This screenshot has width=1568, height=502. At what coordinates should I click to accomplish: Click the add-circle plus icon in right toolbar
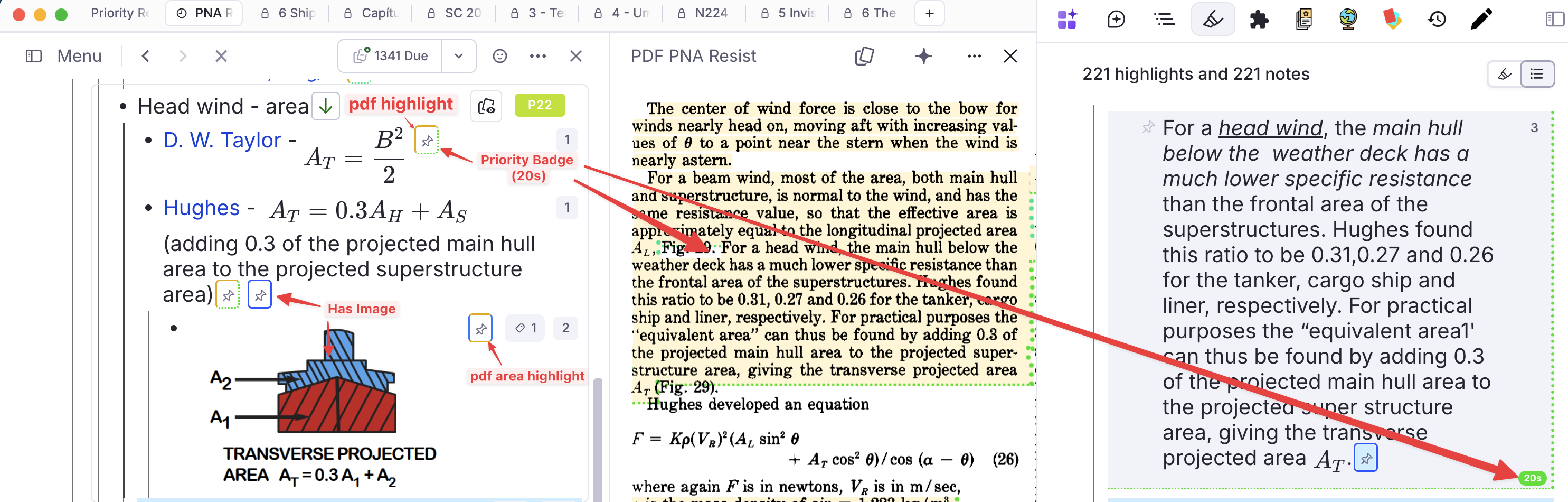click(1116, 20)
